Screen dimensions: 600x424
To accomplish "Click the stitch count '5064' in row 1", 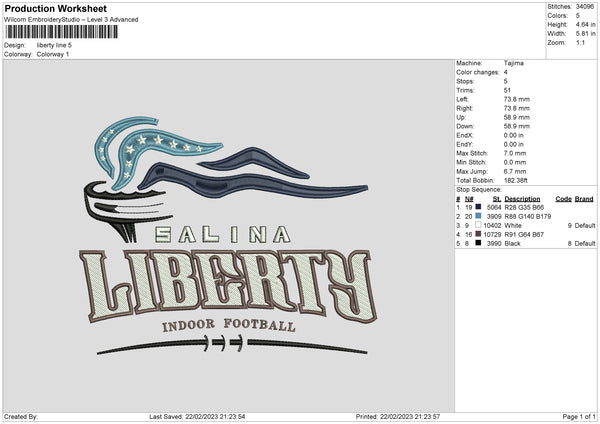I will click(494, 207).
